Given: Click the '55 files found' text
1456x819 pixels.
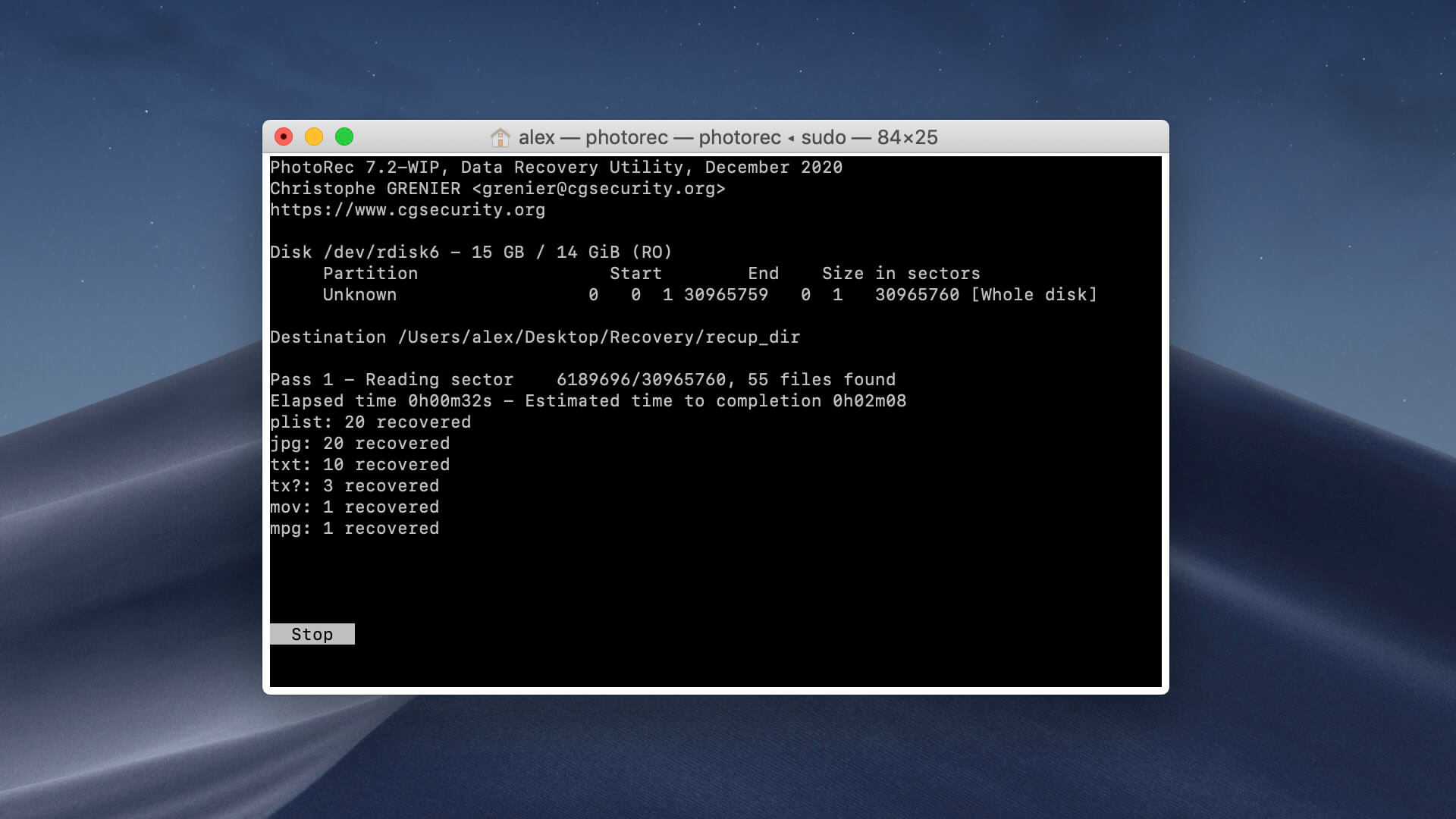Looking at the screenshot, I should pos(821,380).
